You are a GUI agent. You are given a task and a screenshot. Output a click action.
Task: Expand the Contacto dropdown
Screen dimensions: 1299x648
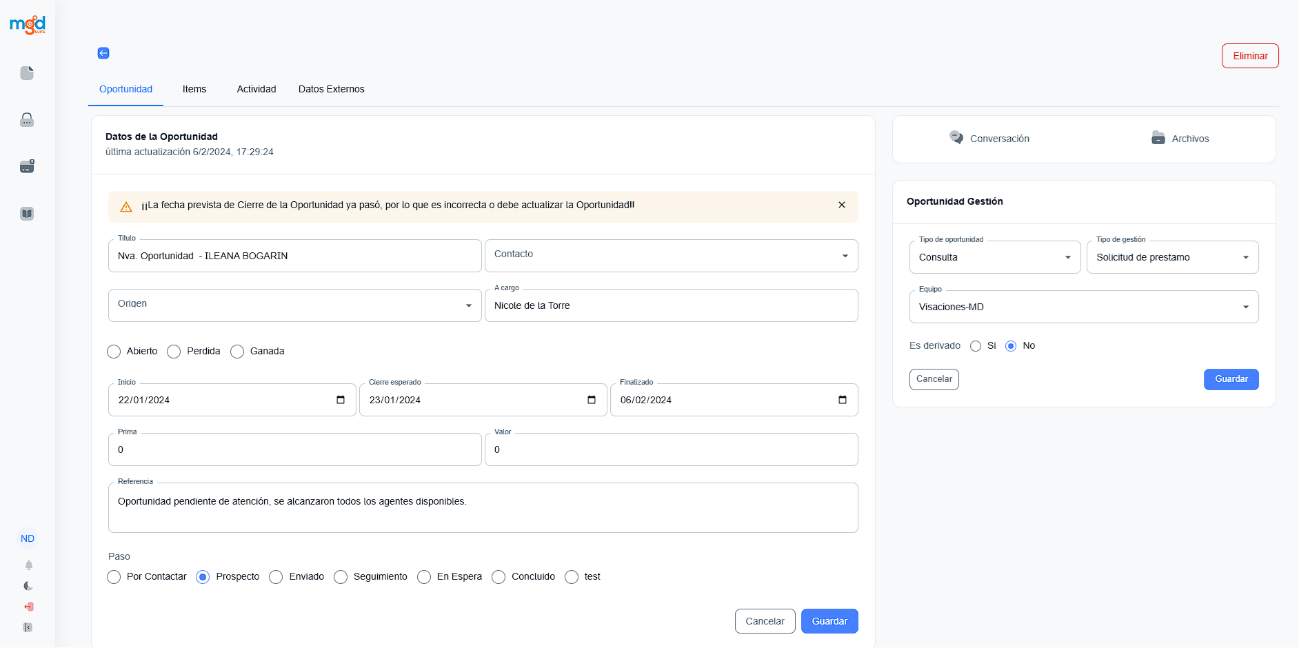671,255
